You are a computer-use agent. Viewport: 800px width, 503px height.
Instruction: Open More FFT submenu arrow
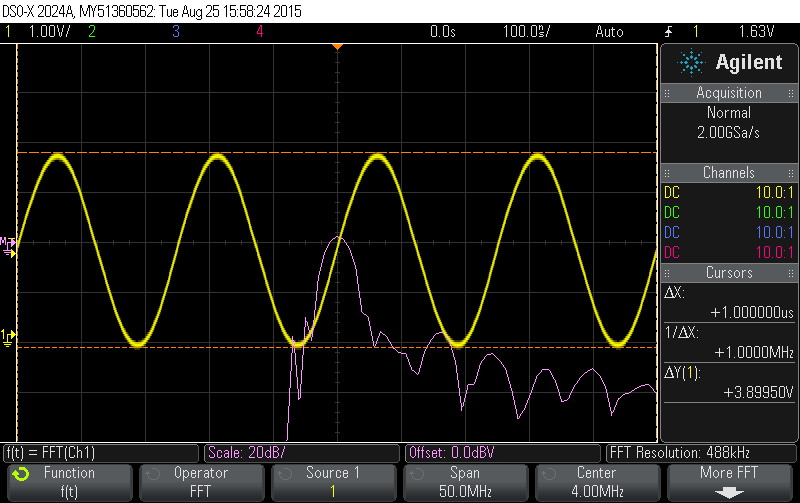729,493
